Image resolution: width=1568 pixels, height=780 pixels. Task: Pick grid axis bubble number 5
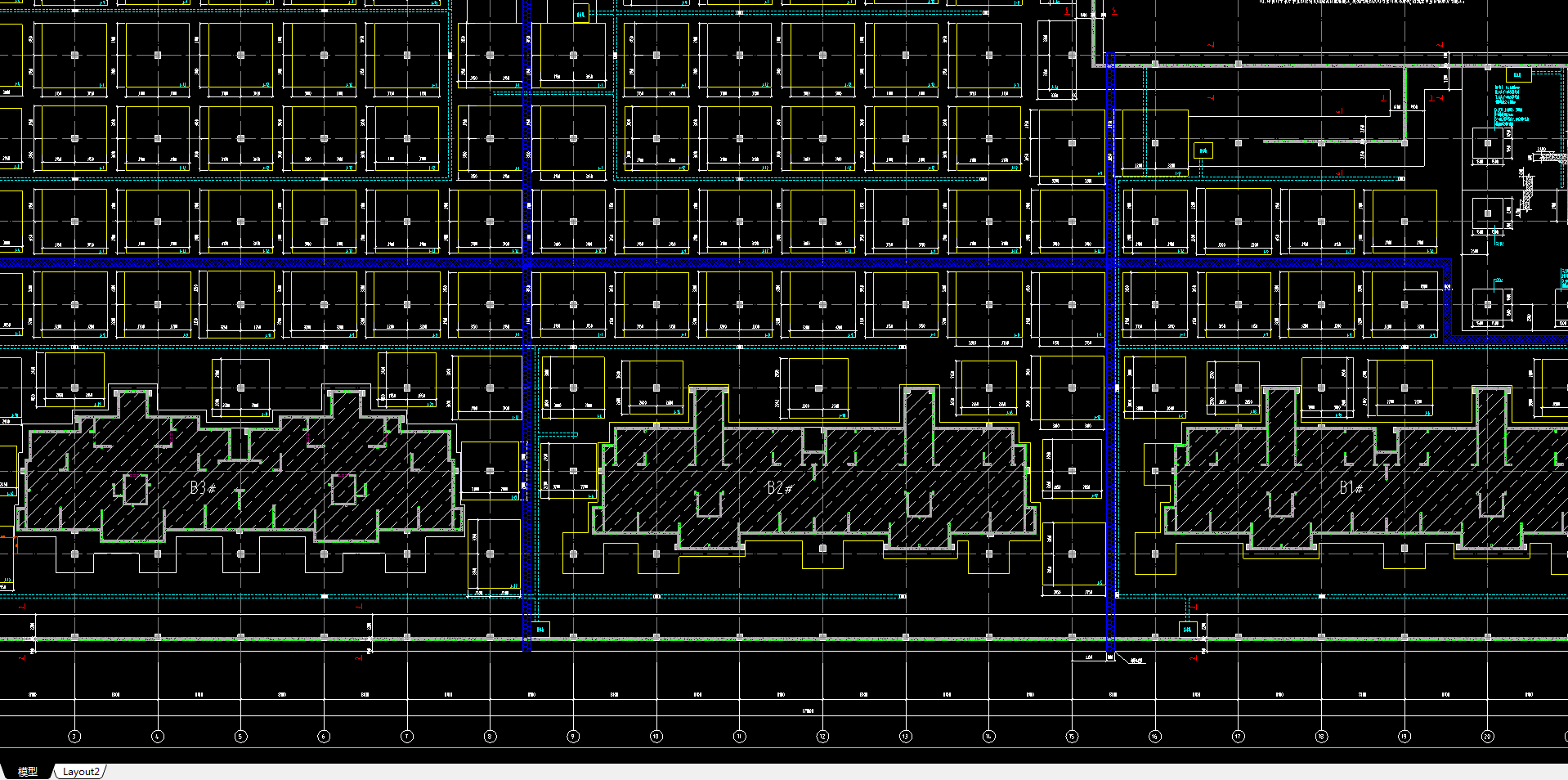point(240,737)
